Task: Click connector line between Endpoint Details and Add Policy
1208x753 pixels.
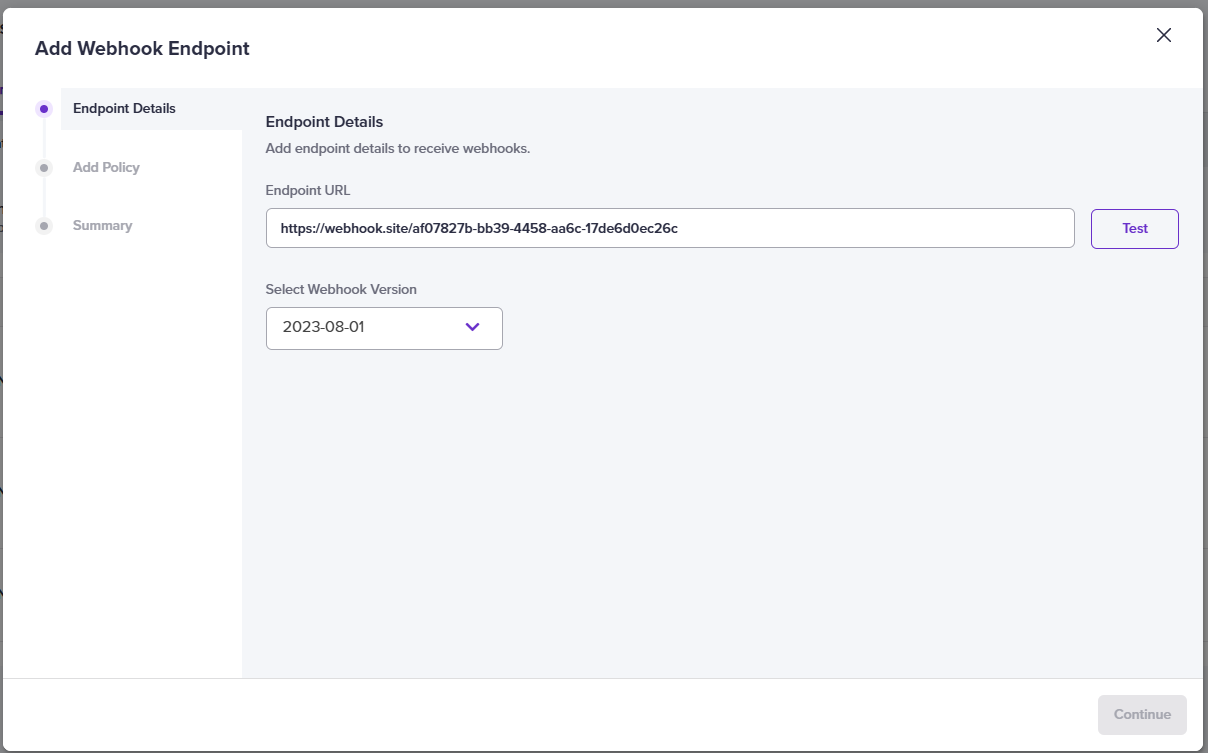Action: 44,138
